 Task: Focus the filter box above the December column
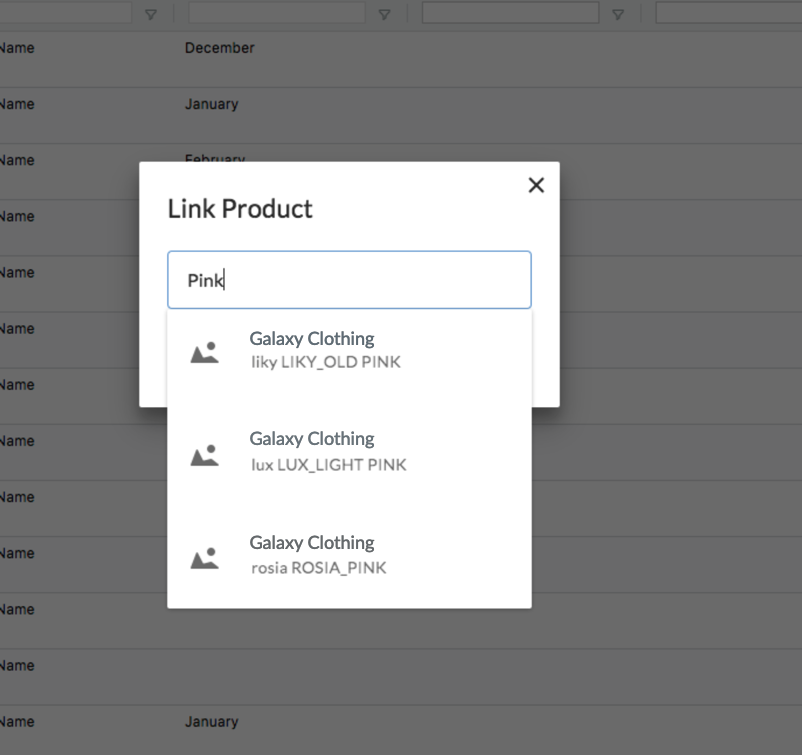pos(276,13)
